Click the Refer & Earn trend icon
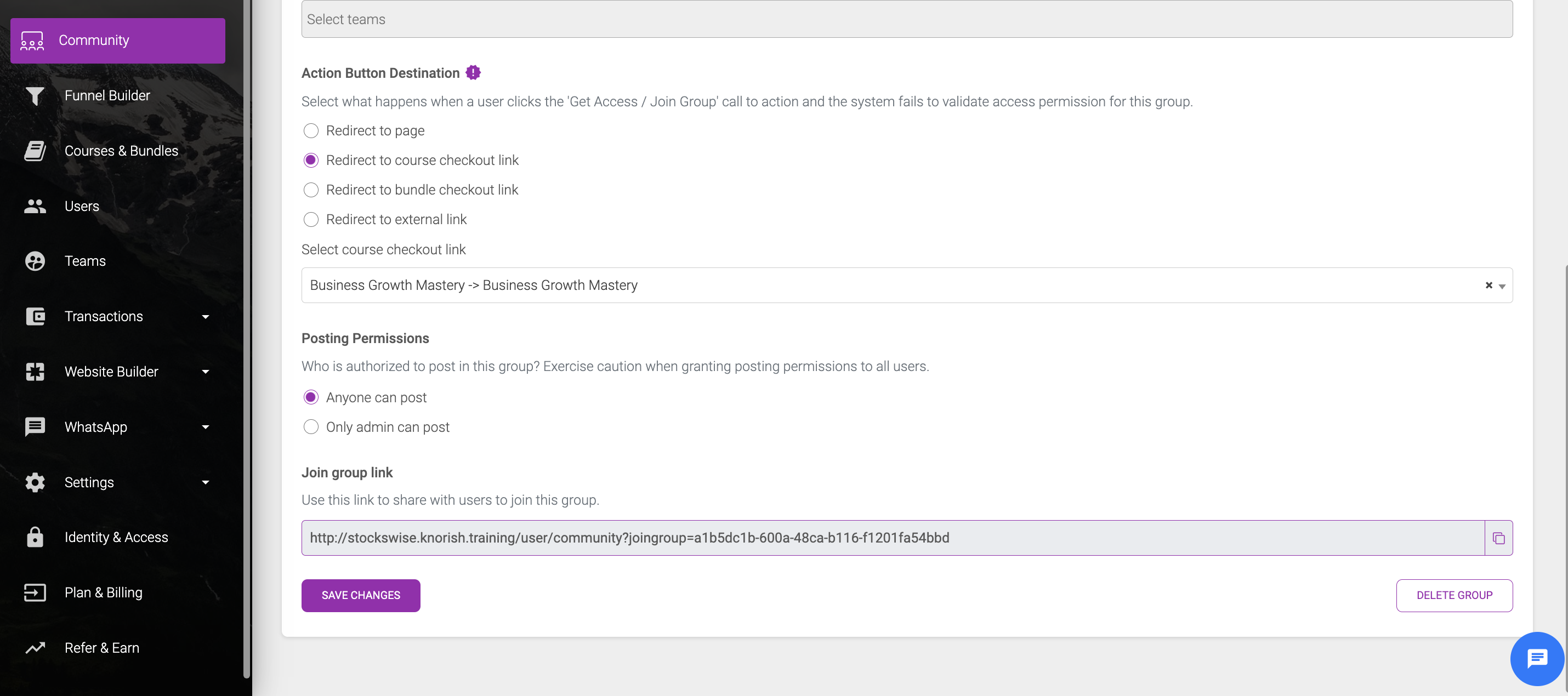The image size is (1568, 696). [35, 648]
